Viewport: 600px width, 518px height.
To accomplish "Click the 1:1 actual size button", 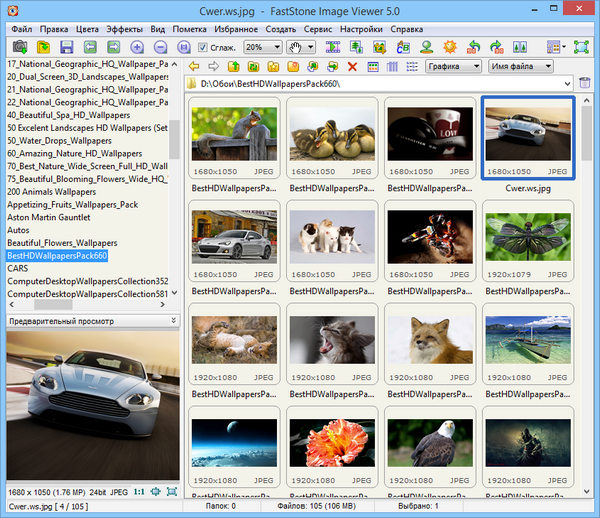I will 139,491.
